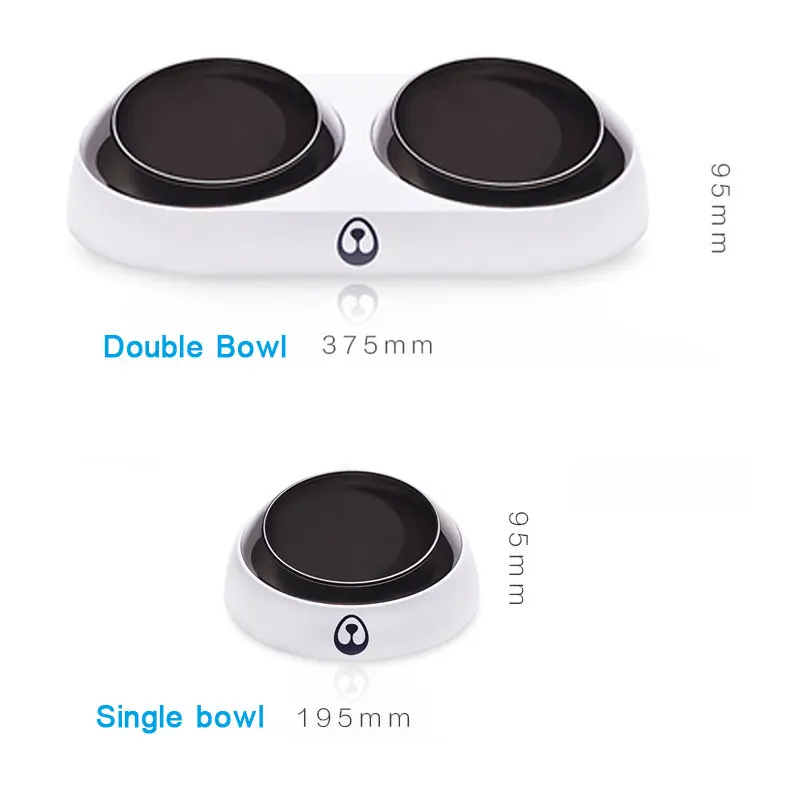Click the panda logo on single bowl

pyautogui.click(x=351, y=634)
